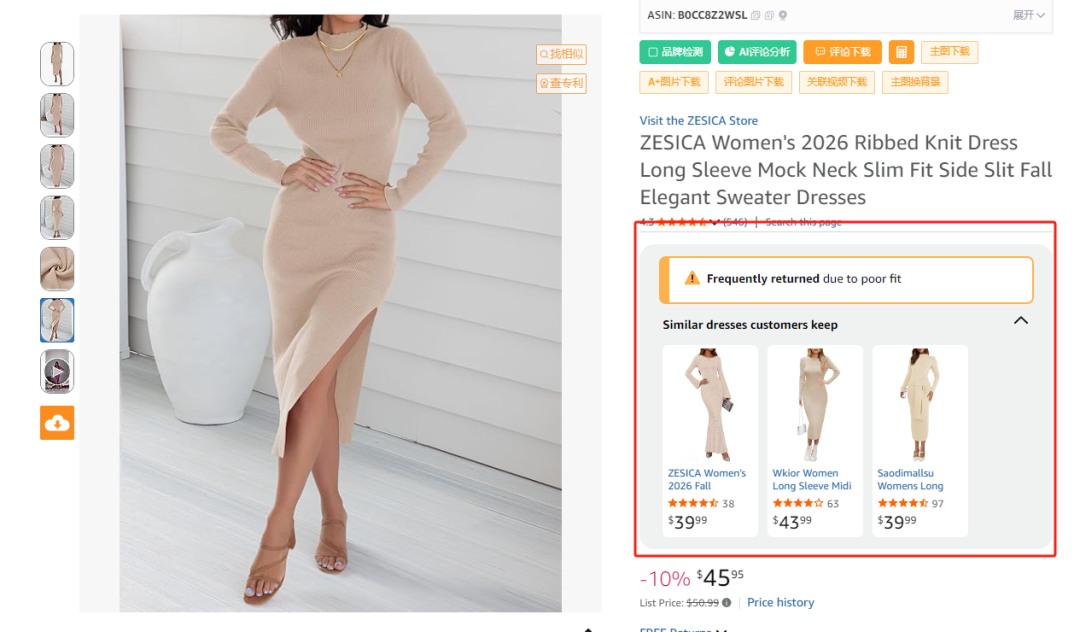The width and height of the screenshot is (1080, 632).
Task: Click the 查专利 patent check button
Action: pos(562,83)
